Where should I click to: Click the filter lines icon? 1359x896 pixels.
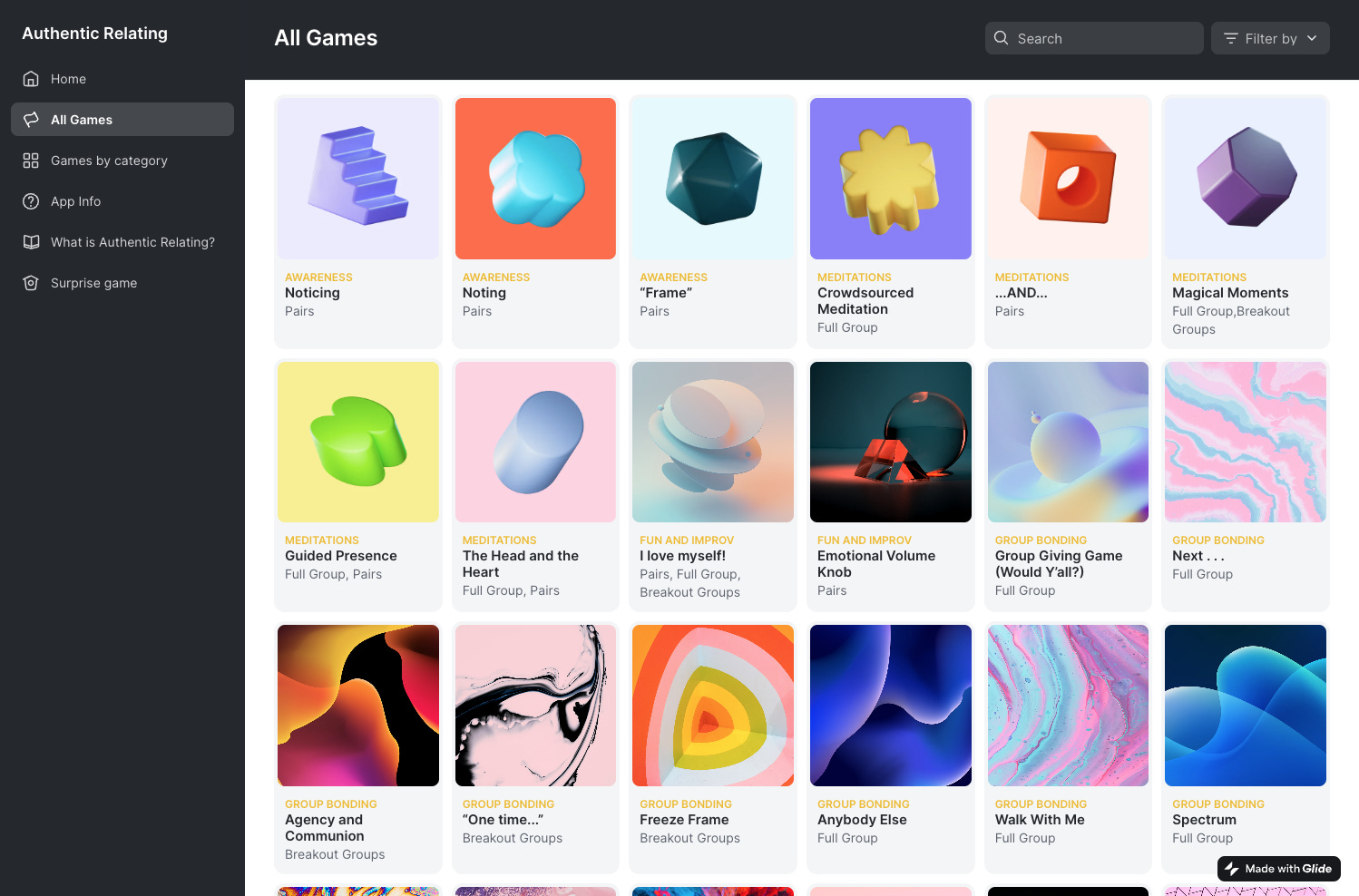click(1230, 38)
